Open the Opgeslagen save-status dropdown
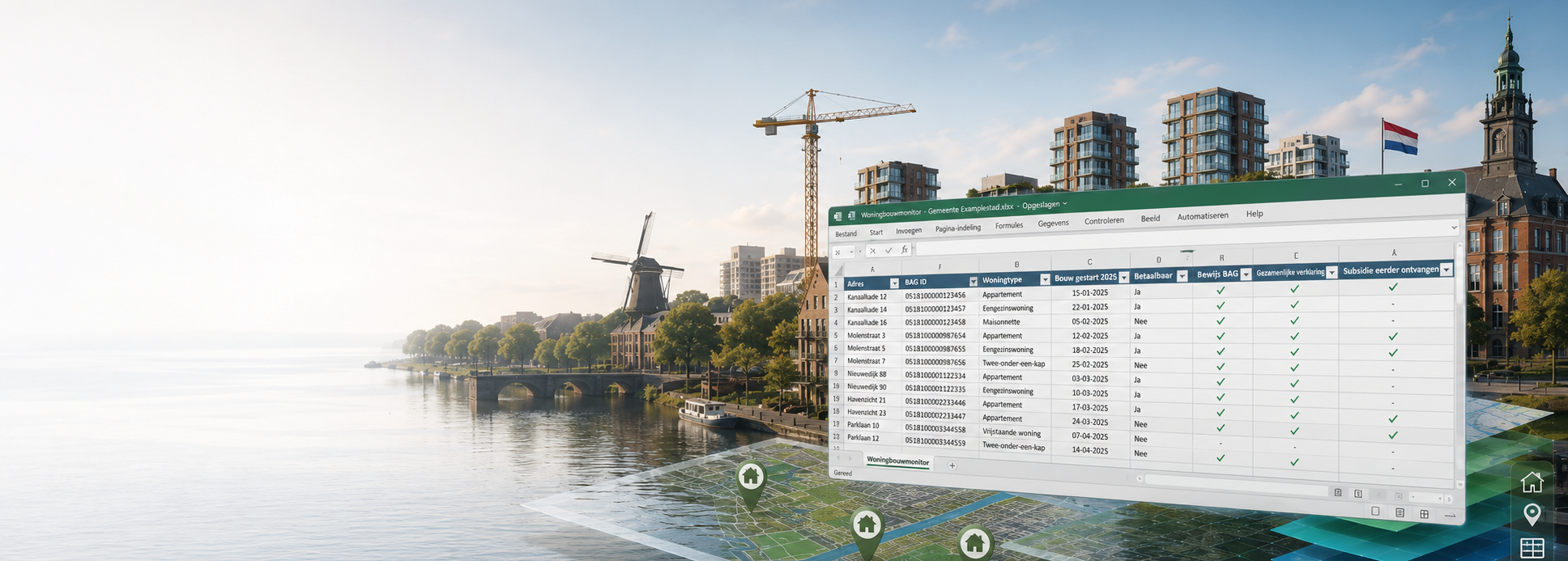The width and height of the screenshot is (1568, 561). click(x=1065, y=203)
